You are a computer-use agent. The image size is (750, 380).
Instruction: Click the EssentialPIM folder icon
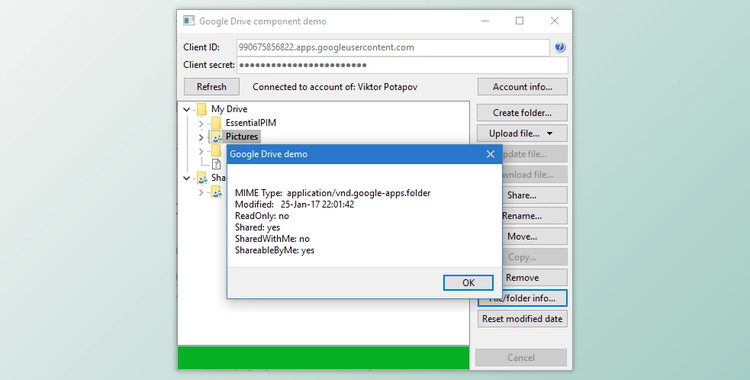tap(216, 123)
